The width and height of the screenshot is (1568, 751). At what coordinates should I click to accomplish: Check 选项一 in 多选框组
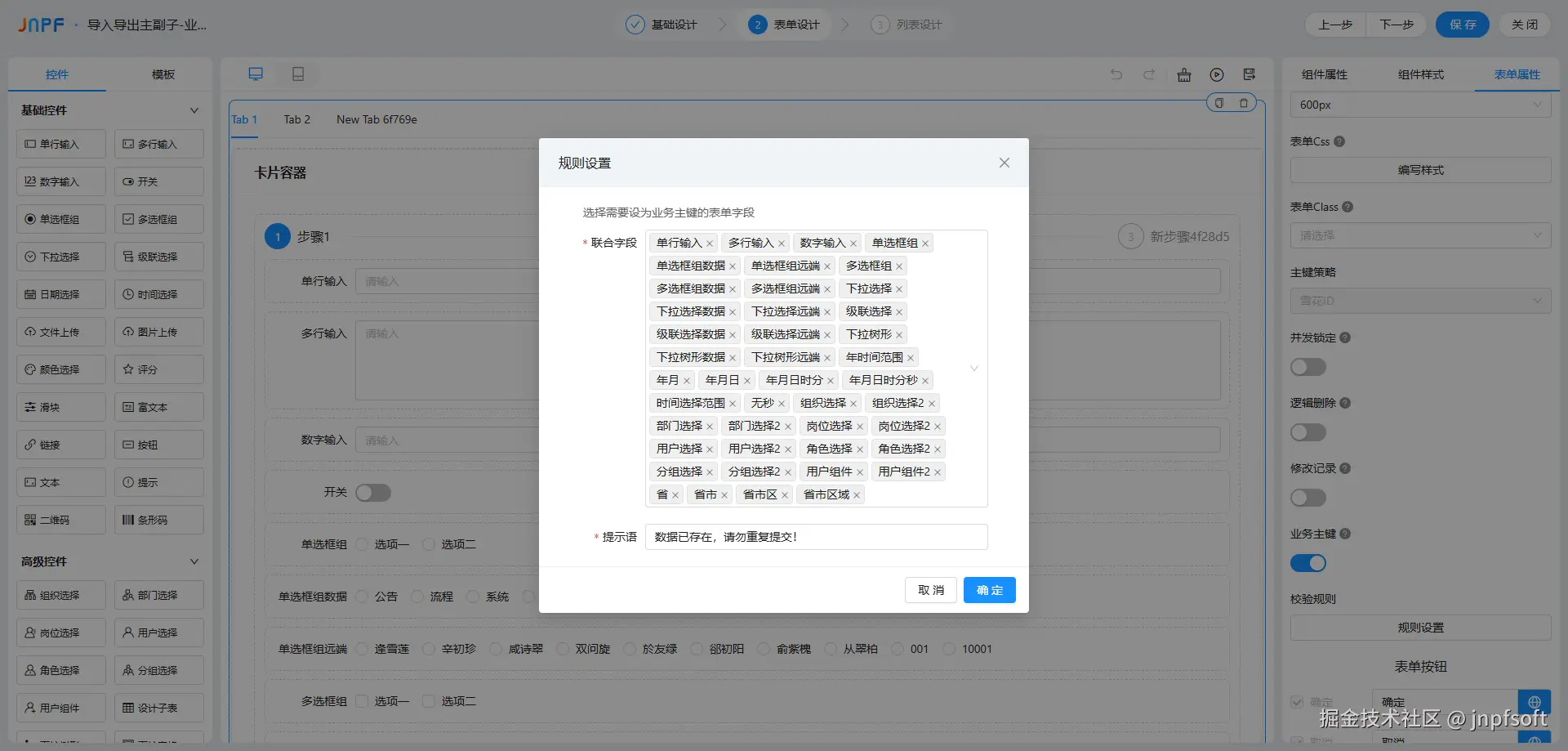point(363,701)
